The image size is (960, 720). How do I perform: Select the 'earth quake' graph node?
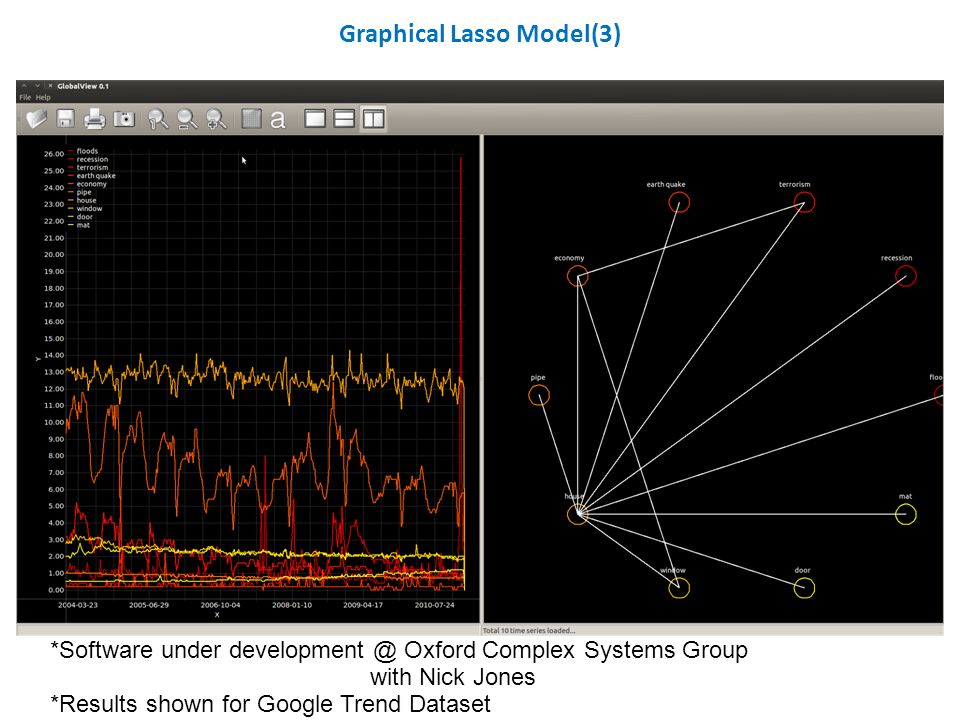point(679,202)
